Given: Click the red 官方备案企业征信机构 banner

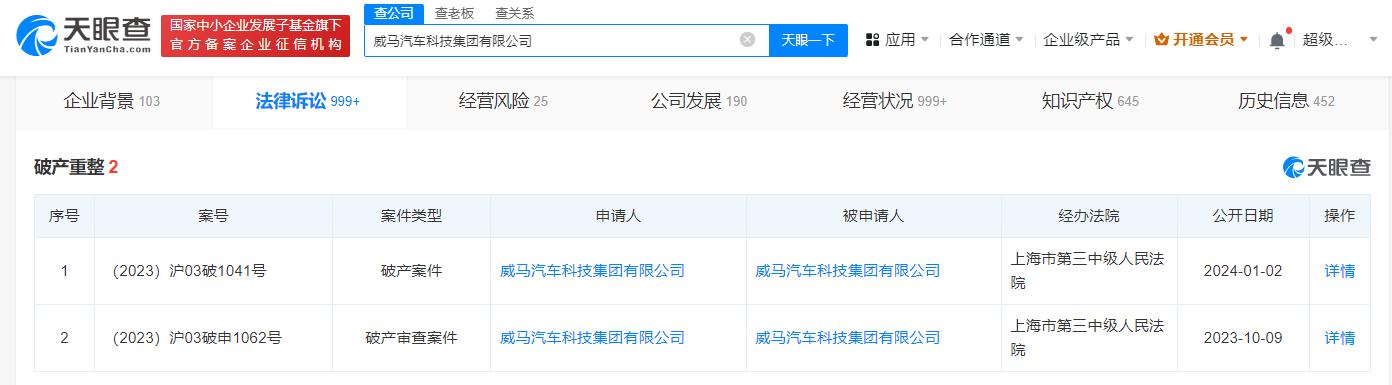Looking at the screenshot, I should click(x=256, y=36).
